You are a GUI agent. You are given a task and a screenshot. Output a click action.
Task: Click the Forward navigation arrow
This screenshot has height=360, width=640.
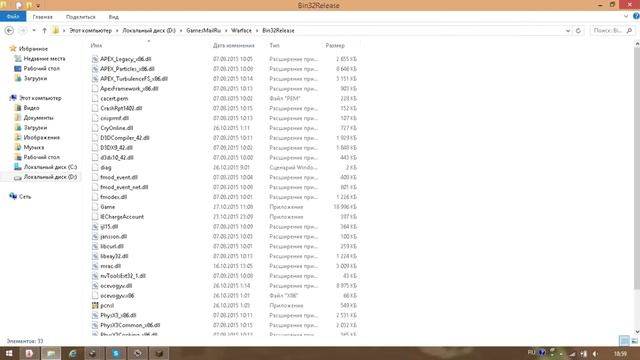(23, 31)
